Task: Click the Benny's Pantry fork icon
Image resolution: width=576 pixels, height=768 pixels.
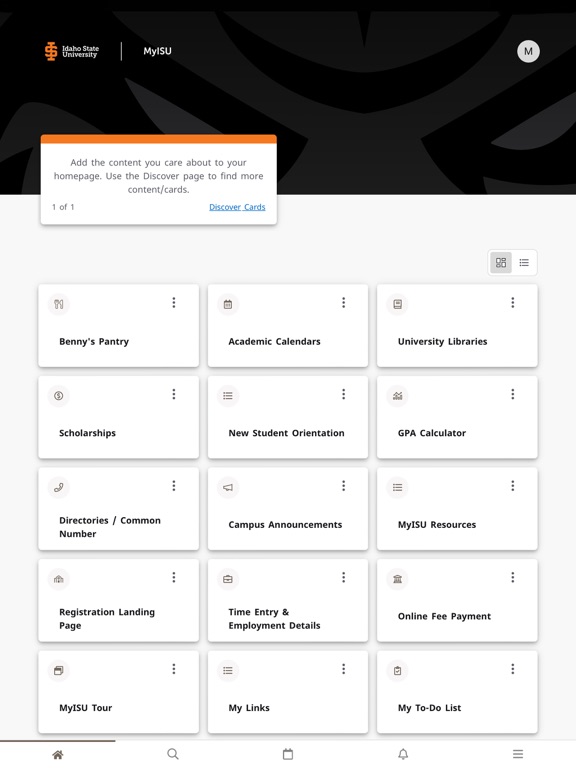Action: [x=59, y=304]
